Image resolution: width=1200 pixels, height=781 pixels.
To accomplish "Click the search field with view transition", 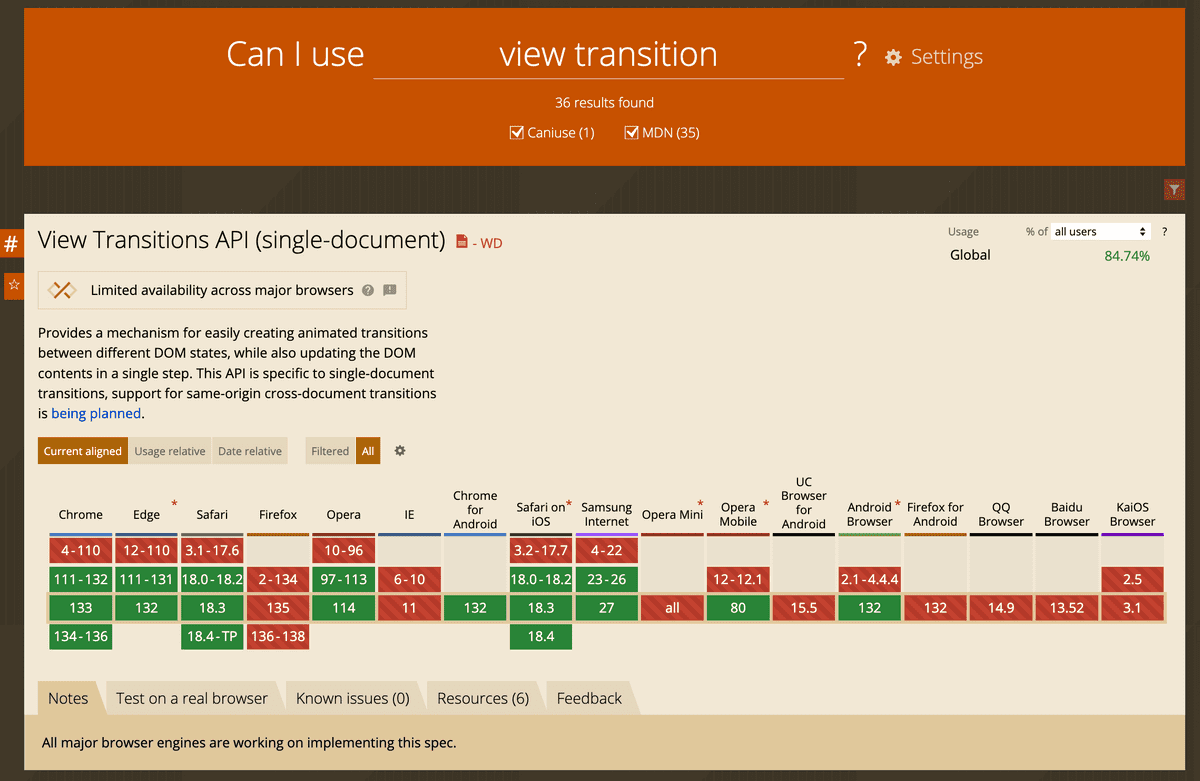I will click(x=608, y=54).
